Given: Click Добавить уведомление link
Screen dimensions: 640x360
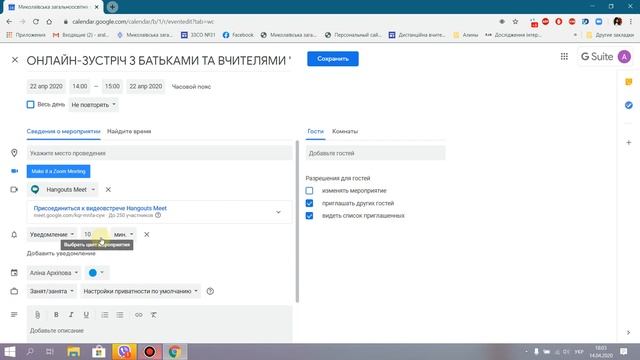Looking at the screenshot, I should [x=61, y=253].
